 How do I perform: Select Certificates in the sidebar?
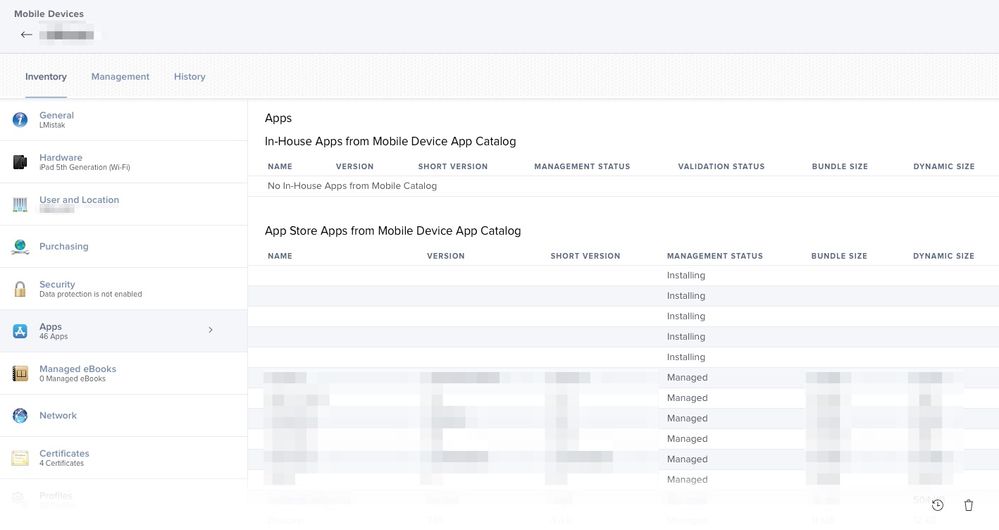(64, 454)
